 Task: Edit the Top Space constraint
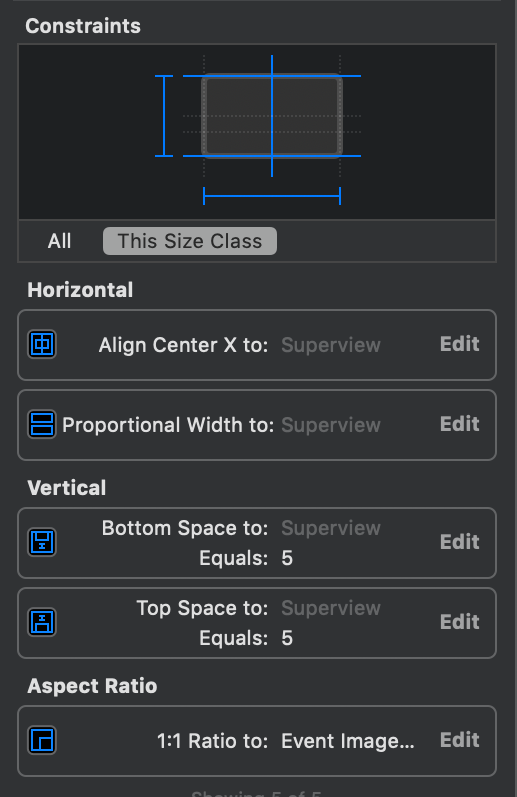click(460, 622)
